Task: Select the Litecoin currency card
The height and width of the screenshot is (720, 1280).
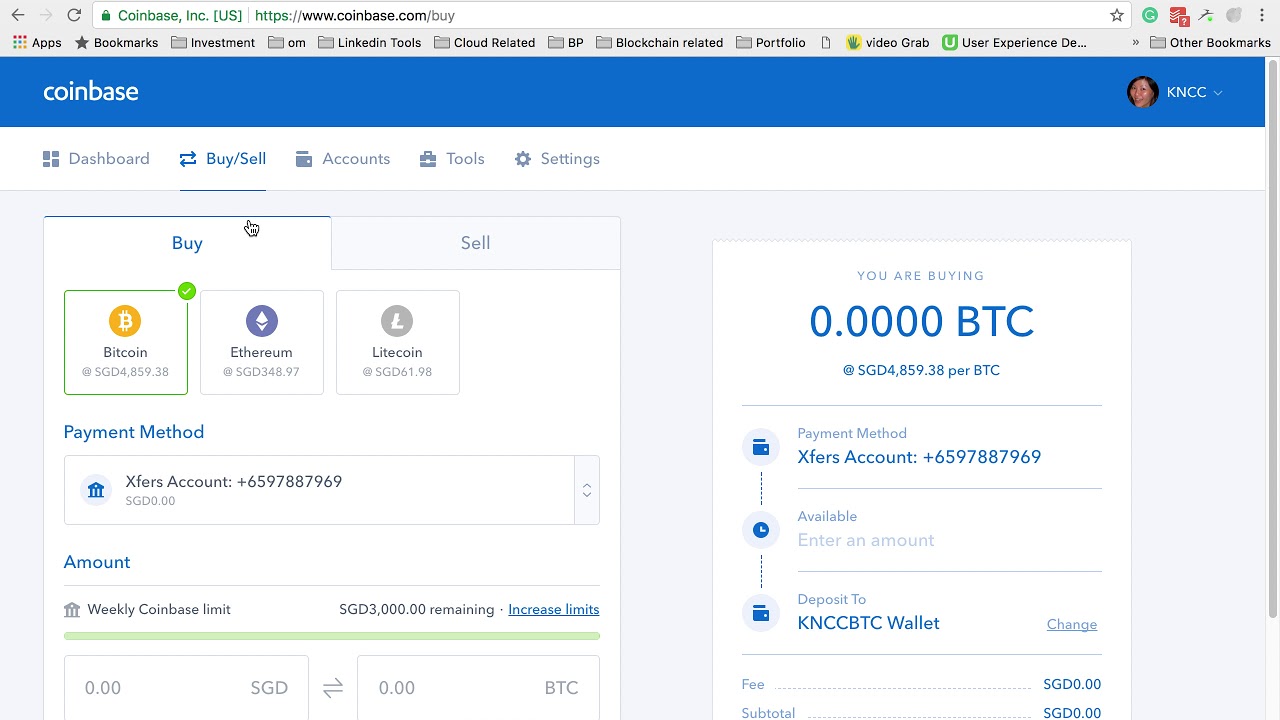Action: (398, 343)
